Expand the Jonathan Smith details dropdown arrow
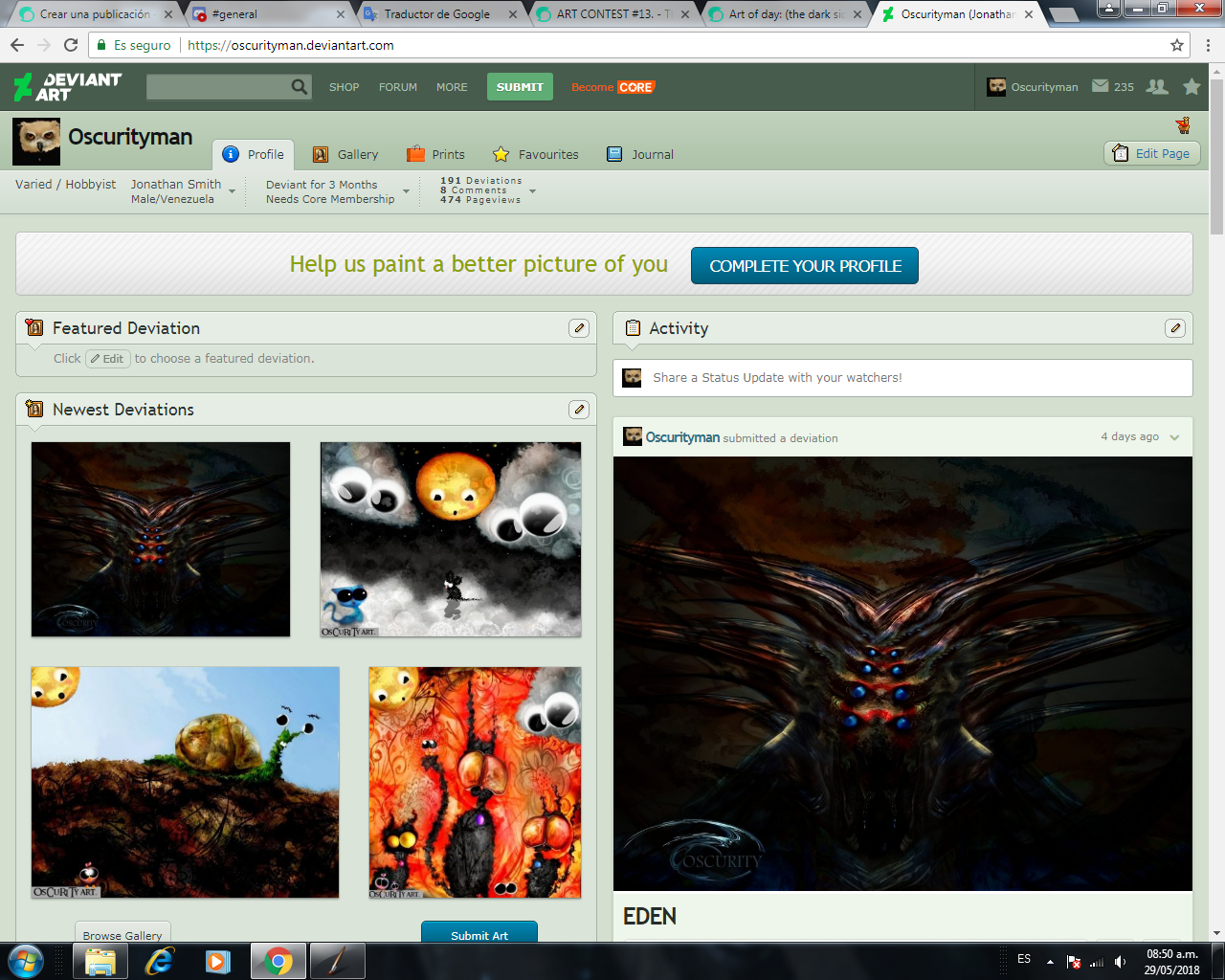Screen dimensions: 1225x980 pyautogui.click(x=232, y=192)
